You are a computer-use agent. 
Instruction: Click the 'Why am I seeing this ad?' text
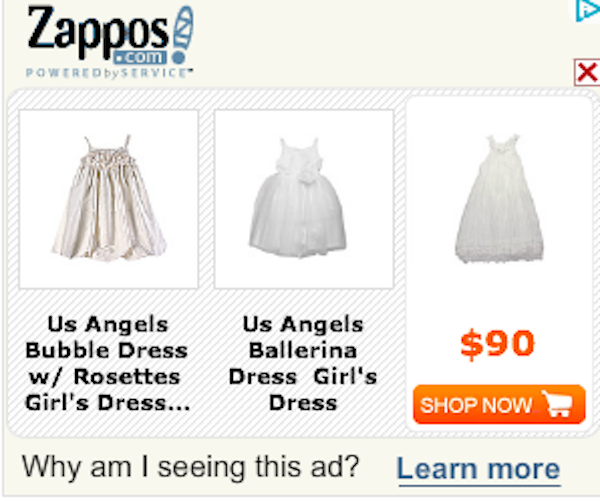point(191,467)
